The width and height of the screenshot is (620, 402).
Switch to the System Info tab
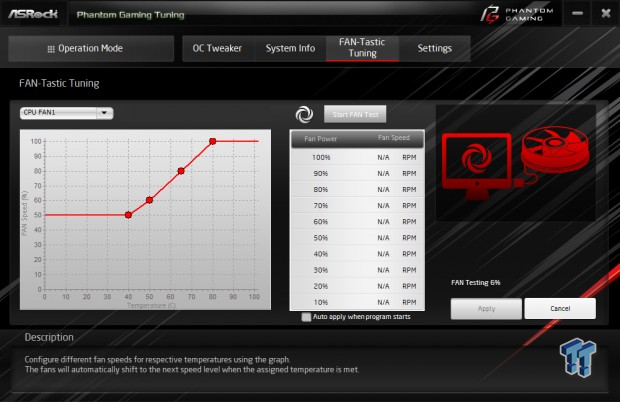pos(290,48)
